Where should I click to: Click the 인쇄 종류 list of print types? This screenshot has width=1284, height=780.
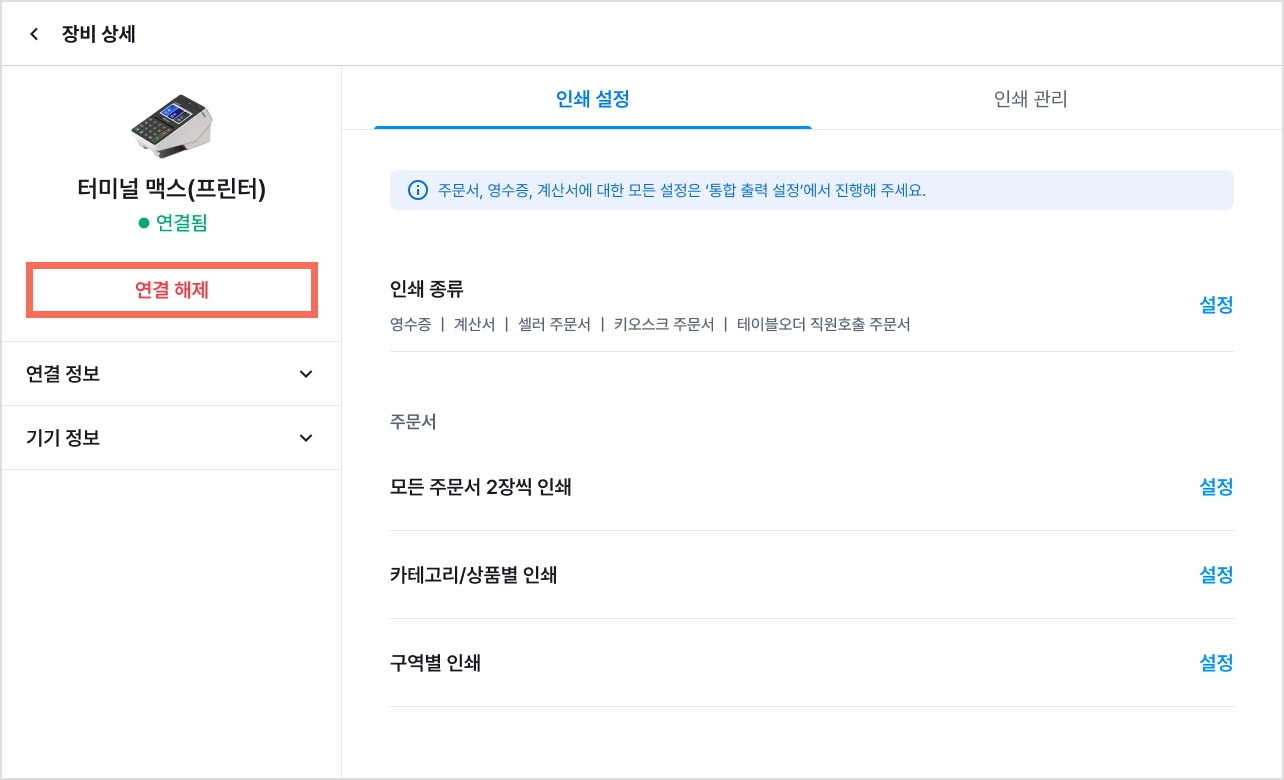(650, 325)
